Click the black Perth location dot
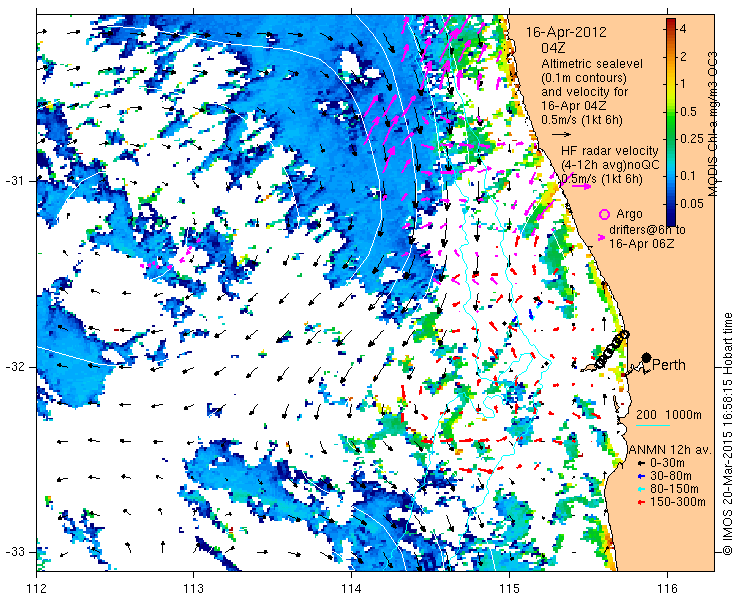 click(647, 357)
